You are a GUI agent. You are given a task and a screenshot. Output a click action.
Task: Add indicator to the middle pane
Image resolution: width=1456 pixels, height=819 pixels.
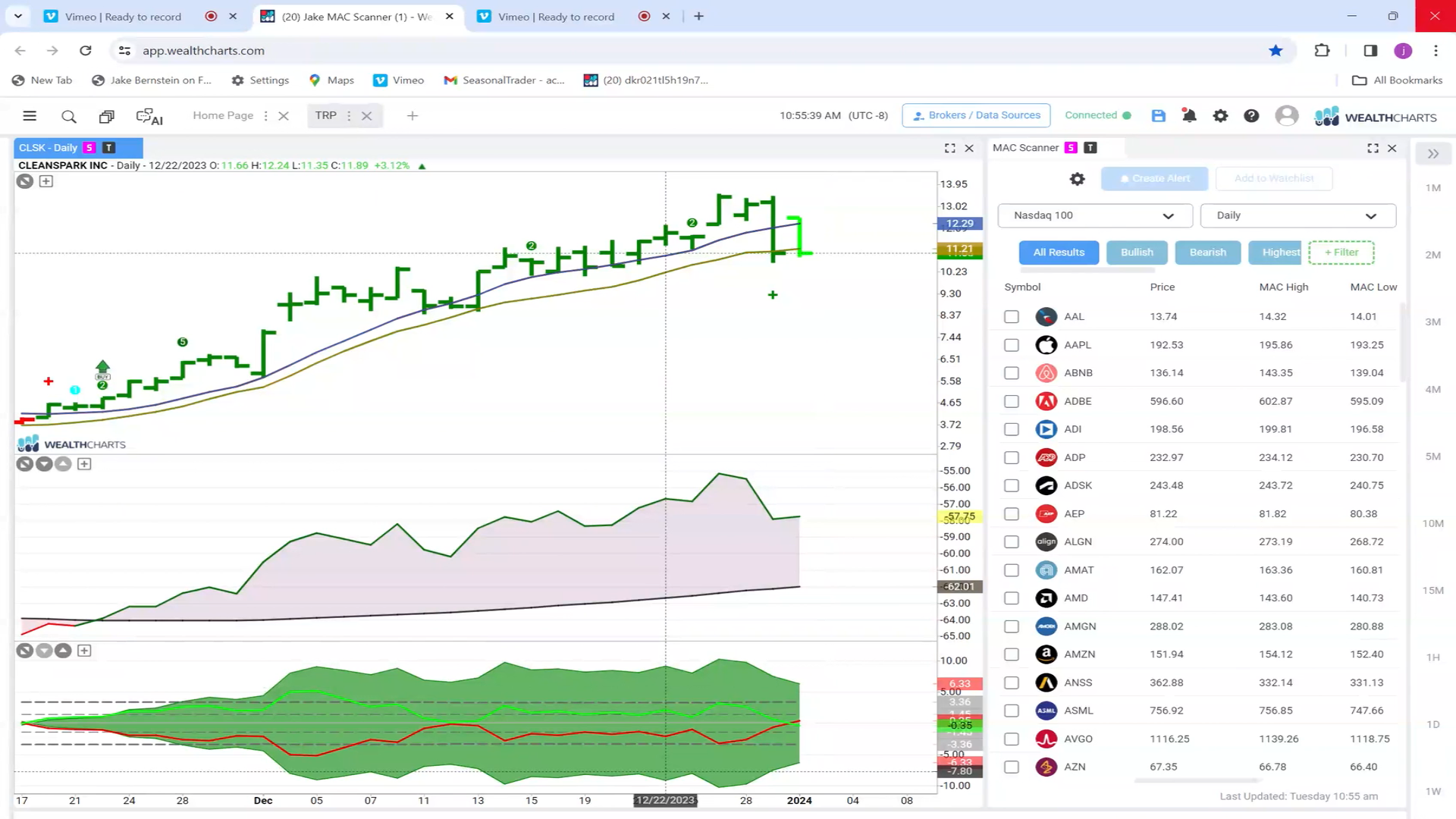coord(84,464)
